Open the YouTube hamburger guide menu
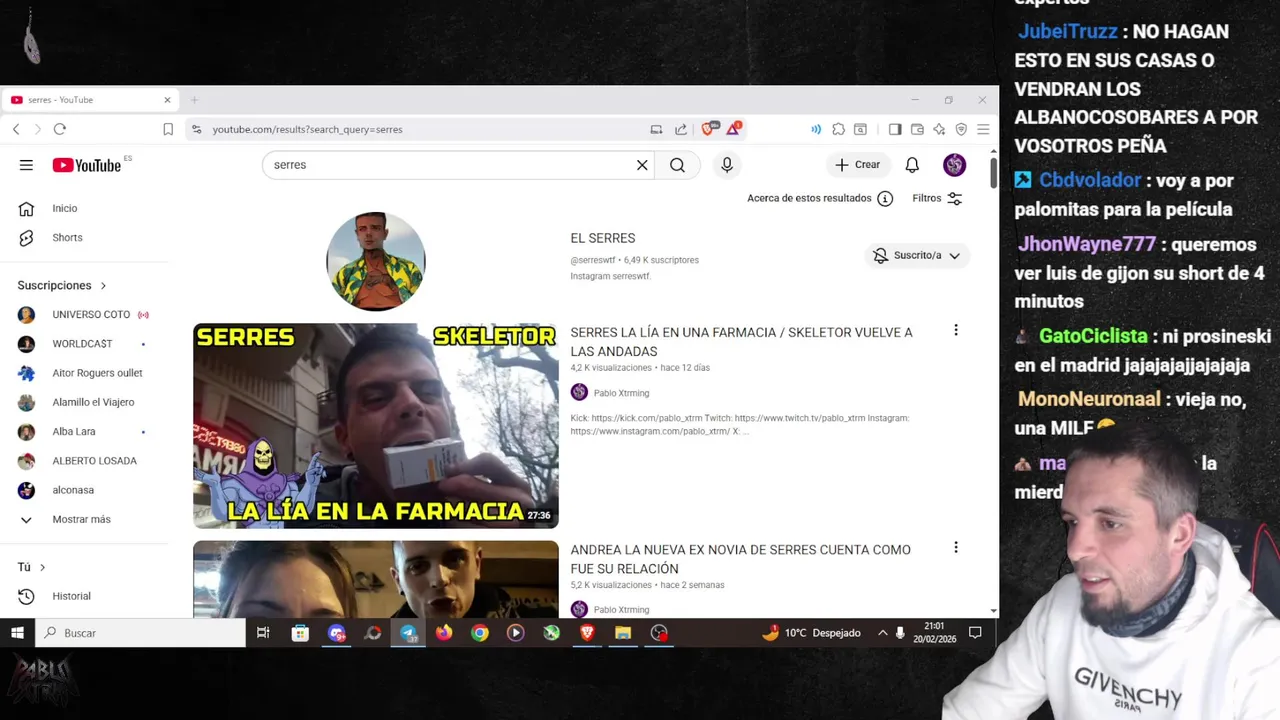The width and height of the screenshot is (1280, 720). [x=26, y=165]
